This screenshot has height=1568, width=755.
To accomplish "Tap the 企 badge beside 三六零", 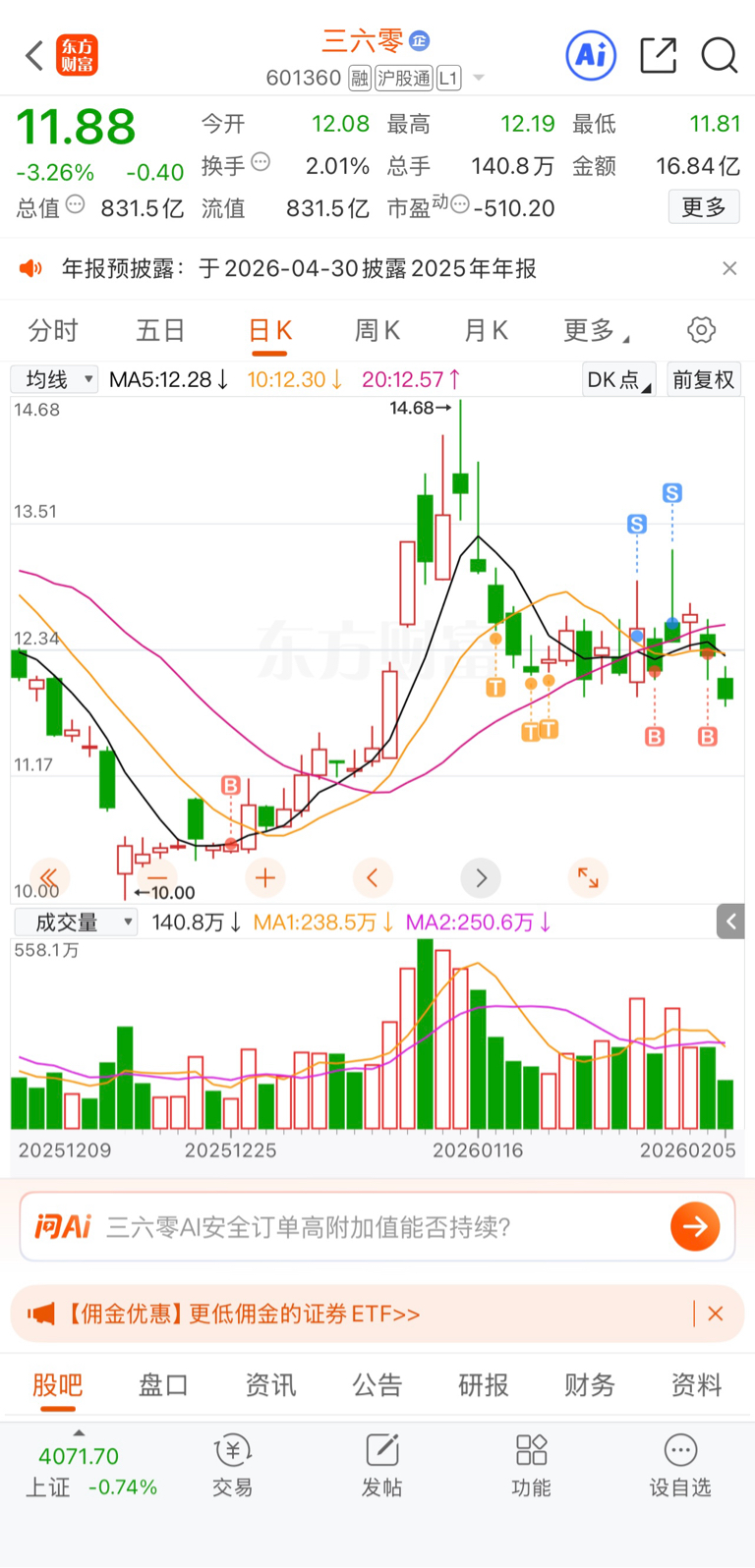I will pyautogui.click(x=420, y=40).
